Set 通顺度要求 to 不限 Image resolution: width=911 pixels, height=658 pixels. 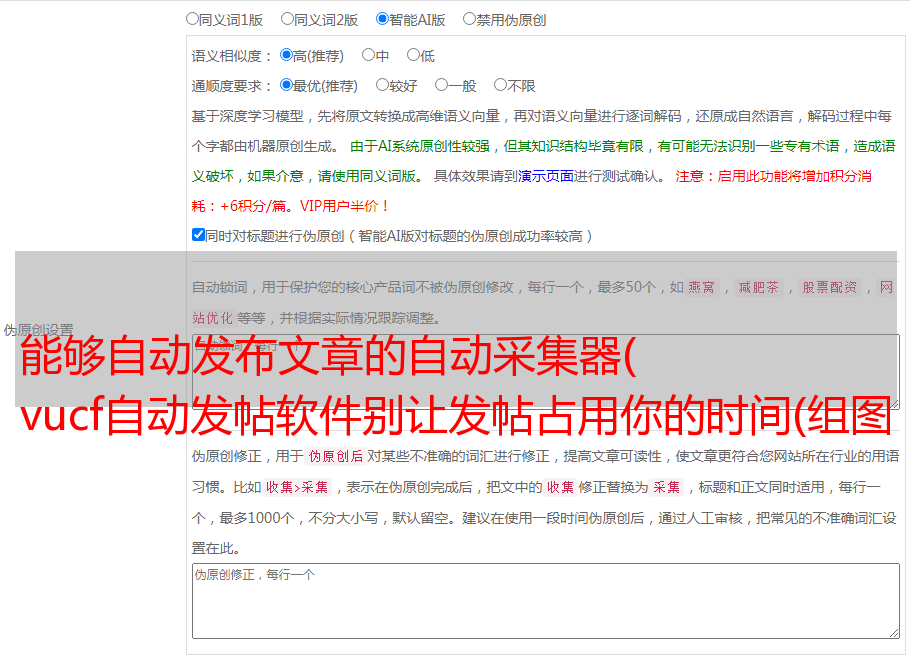coord(500,85)
